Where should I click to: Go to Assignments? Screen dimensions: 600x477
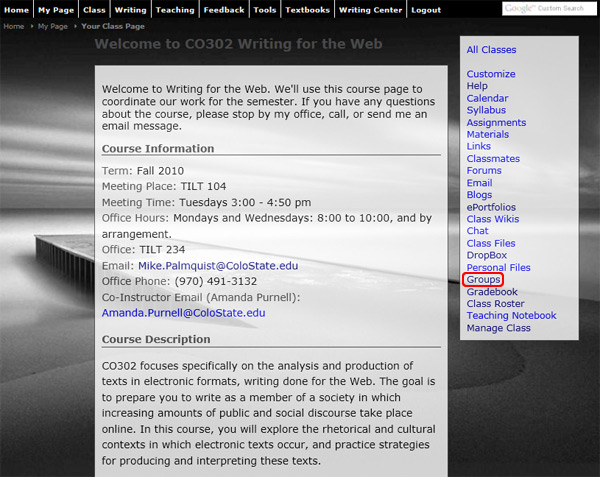[x=496, y=122]
